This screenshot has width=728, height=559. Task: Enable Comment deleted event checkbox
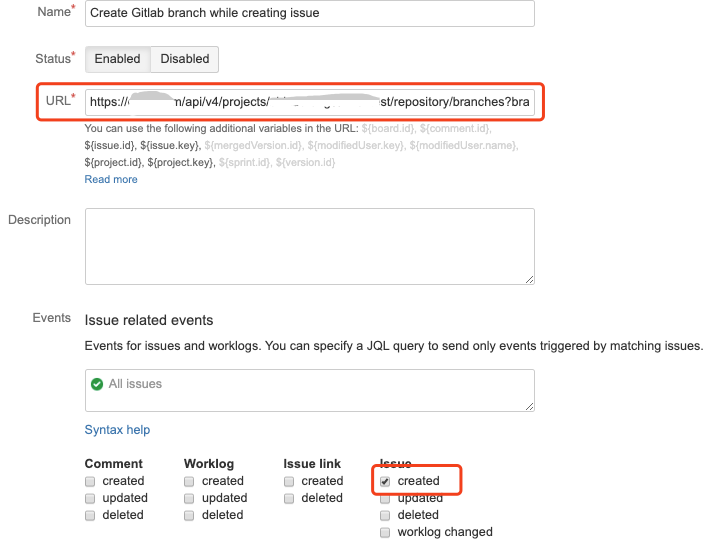[91, 515]
